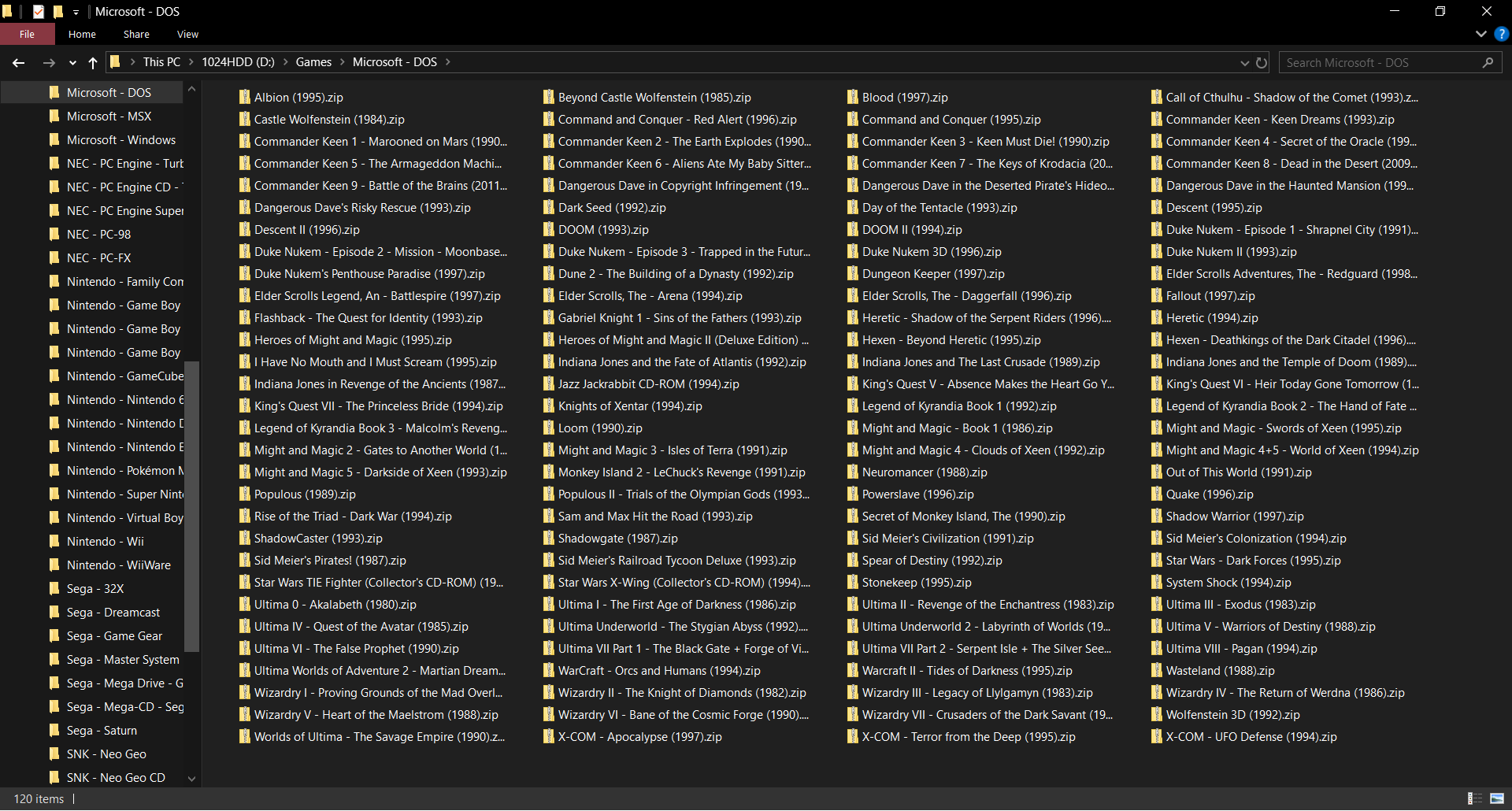Click the navigation pane scrollbar thumb
The width and height of the screenshot is (1512, 811).
click(191, 507)
